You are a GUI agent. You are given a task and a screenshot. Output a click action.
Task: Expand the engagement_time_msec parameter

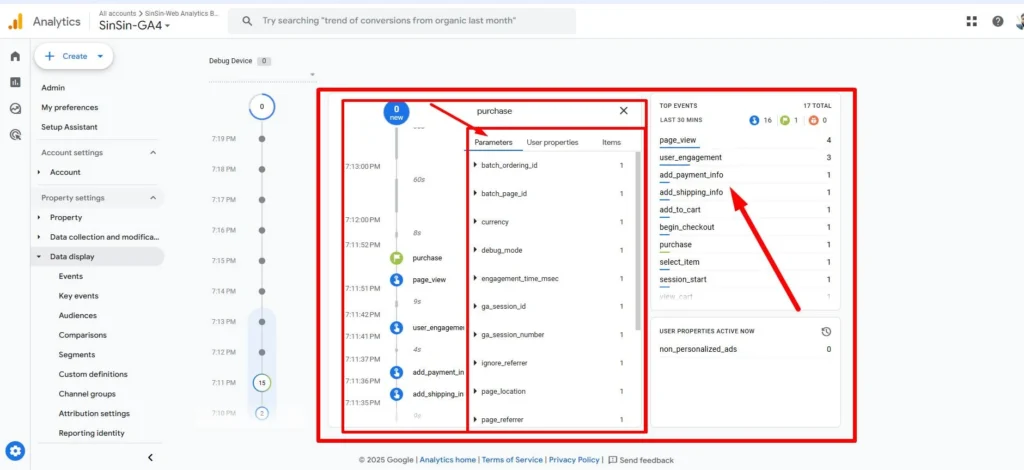coord(475,278)
